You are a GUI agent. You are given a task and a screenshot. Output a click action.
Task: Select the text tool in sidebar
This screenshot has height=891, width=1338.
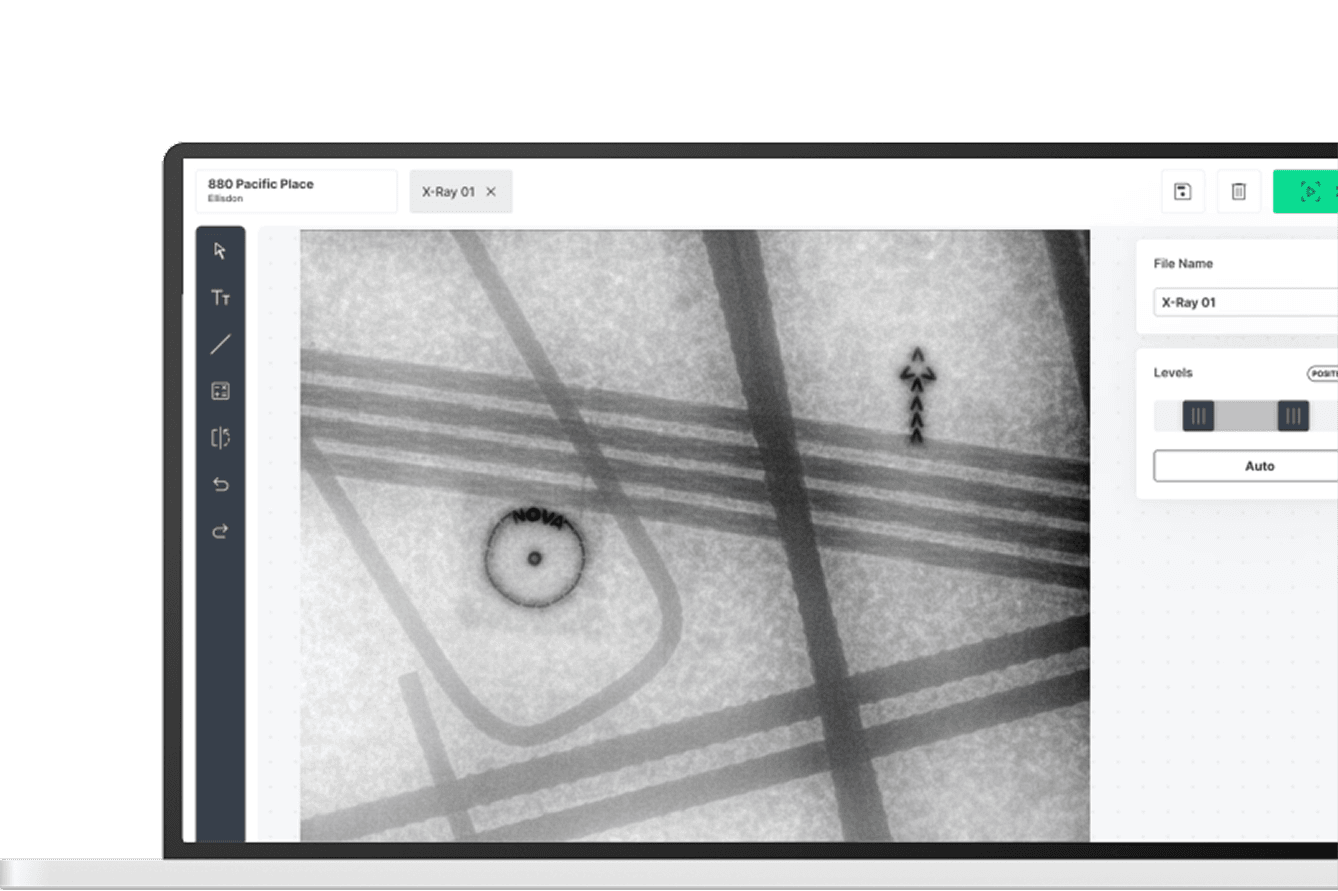(220, 298)
